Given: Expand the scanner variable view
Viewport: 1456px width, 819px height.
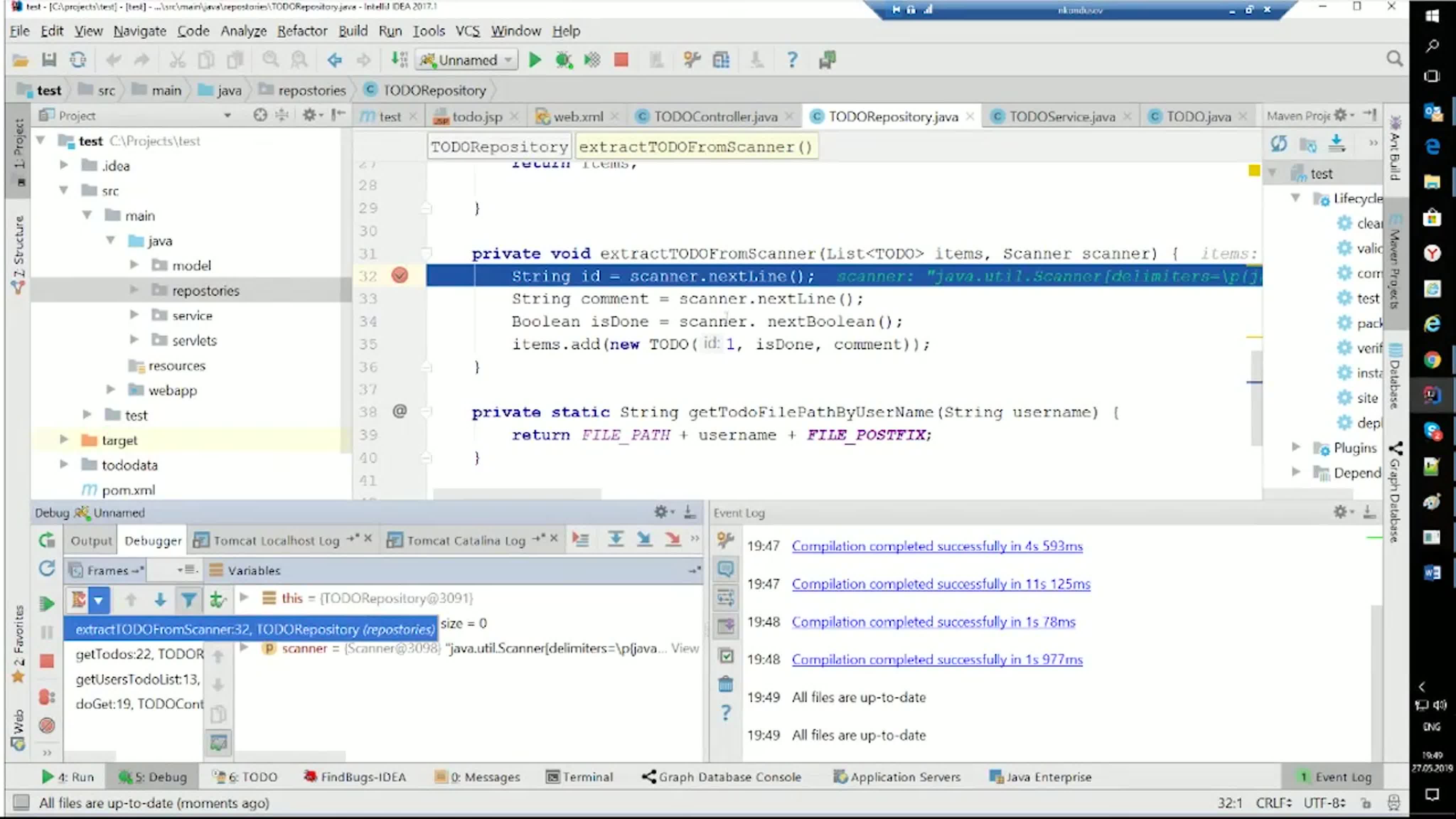Looking at the screenshot, I should (x=245, y=648).
